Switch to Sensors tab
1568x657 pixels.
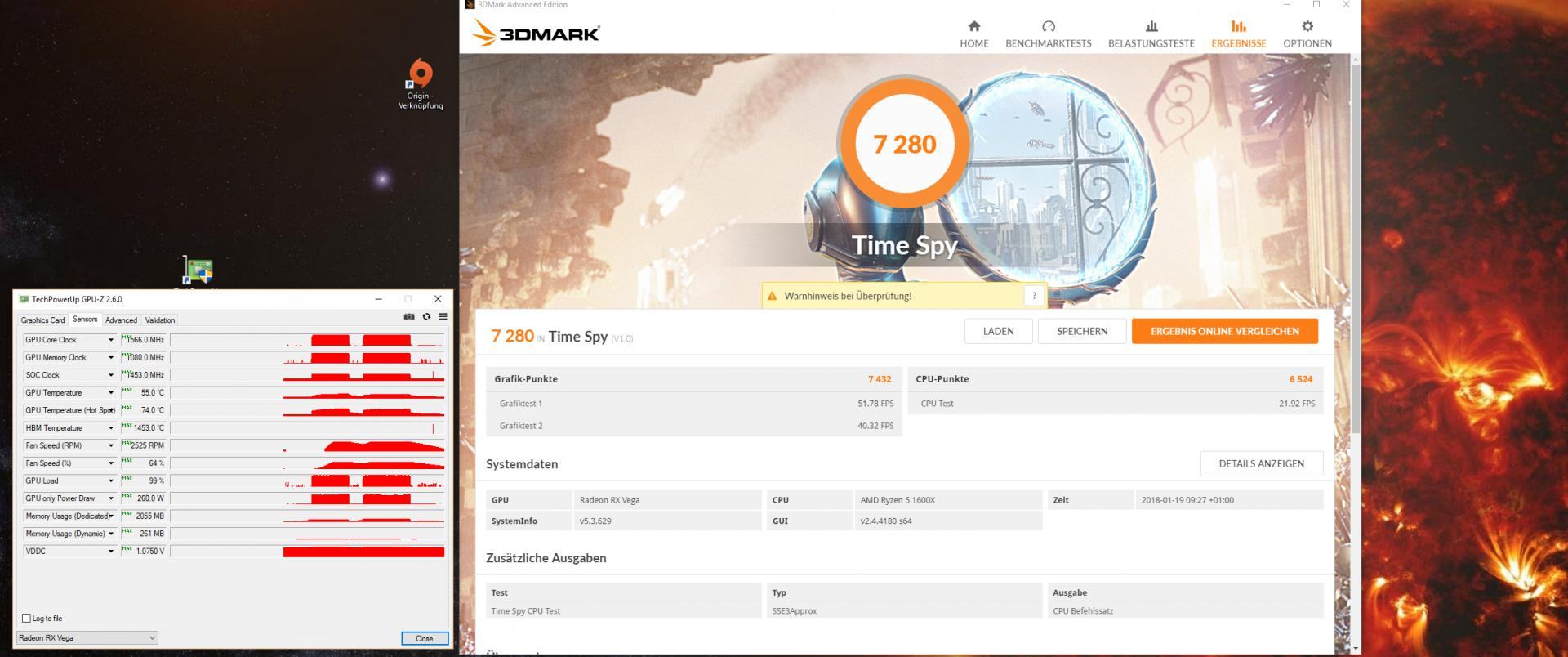(x=85, y=320)
